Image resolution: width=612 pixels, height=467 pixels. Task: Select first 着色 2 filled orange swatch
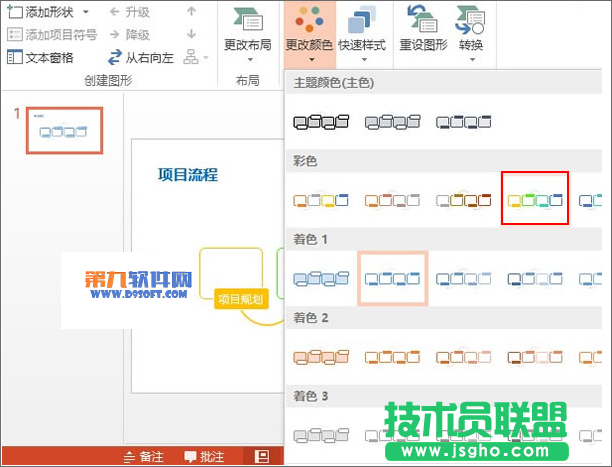tap(321, 357)
